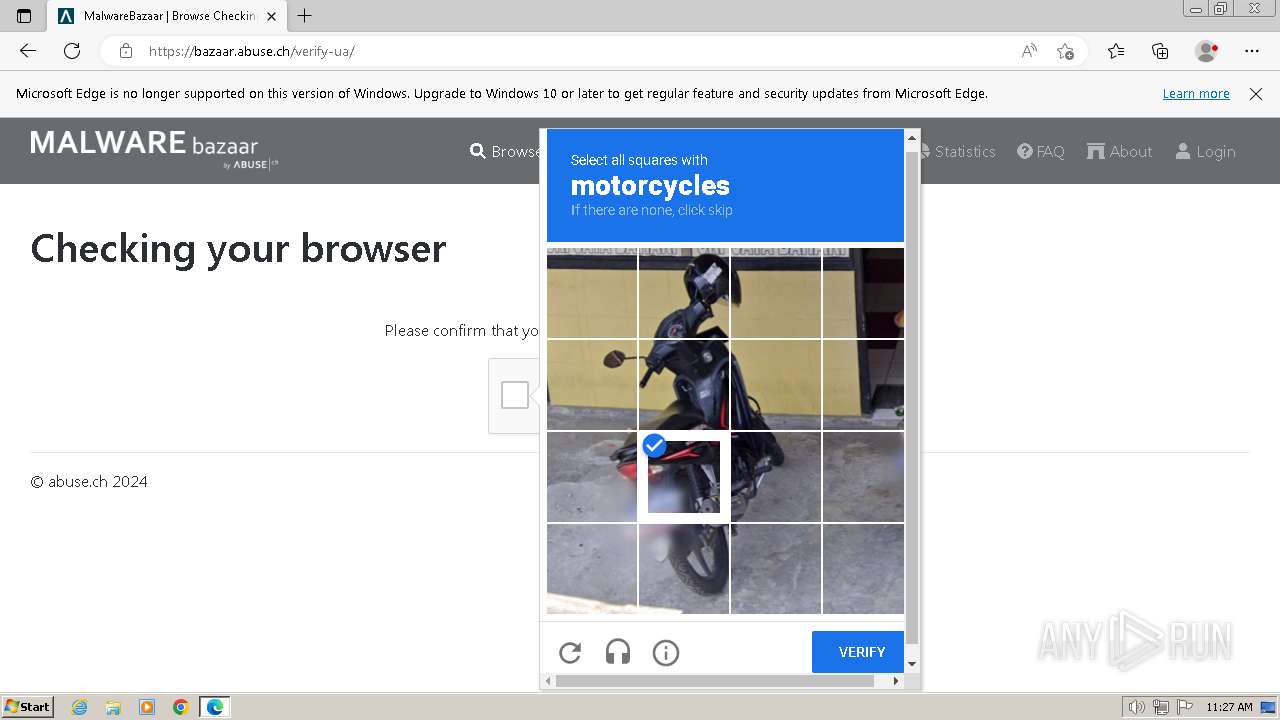Open the volume control tray icon
1280x720 pixels.
pyautogui.click(x=1136, y=707)
